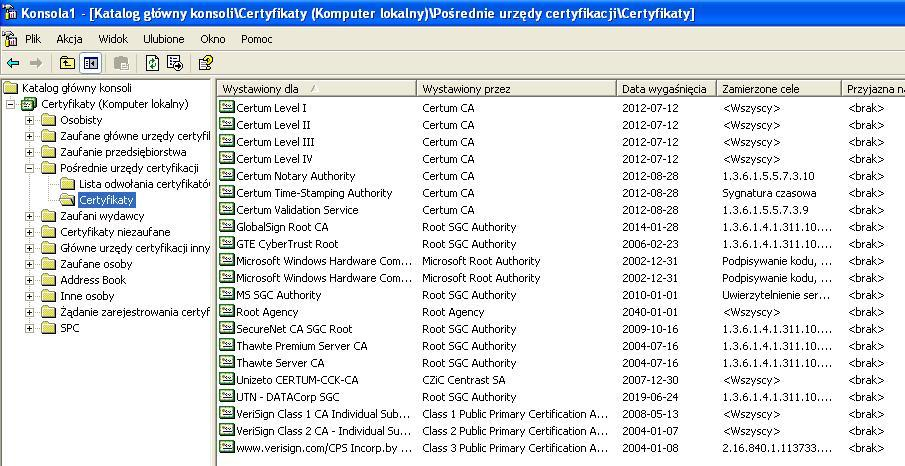The width and height of the screenshot is (905, 466).
Task: Click the Thawte Premium Server CA certificate icon
Action: point(227,345)
